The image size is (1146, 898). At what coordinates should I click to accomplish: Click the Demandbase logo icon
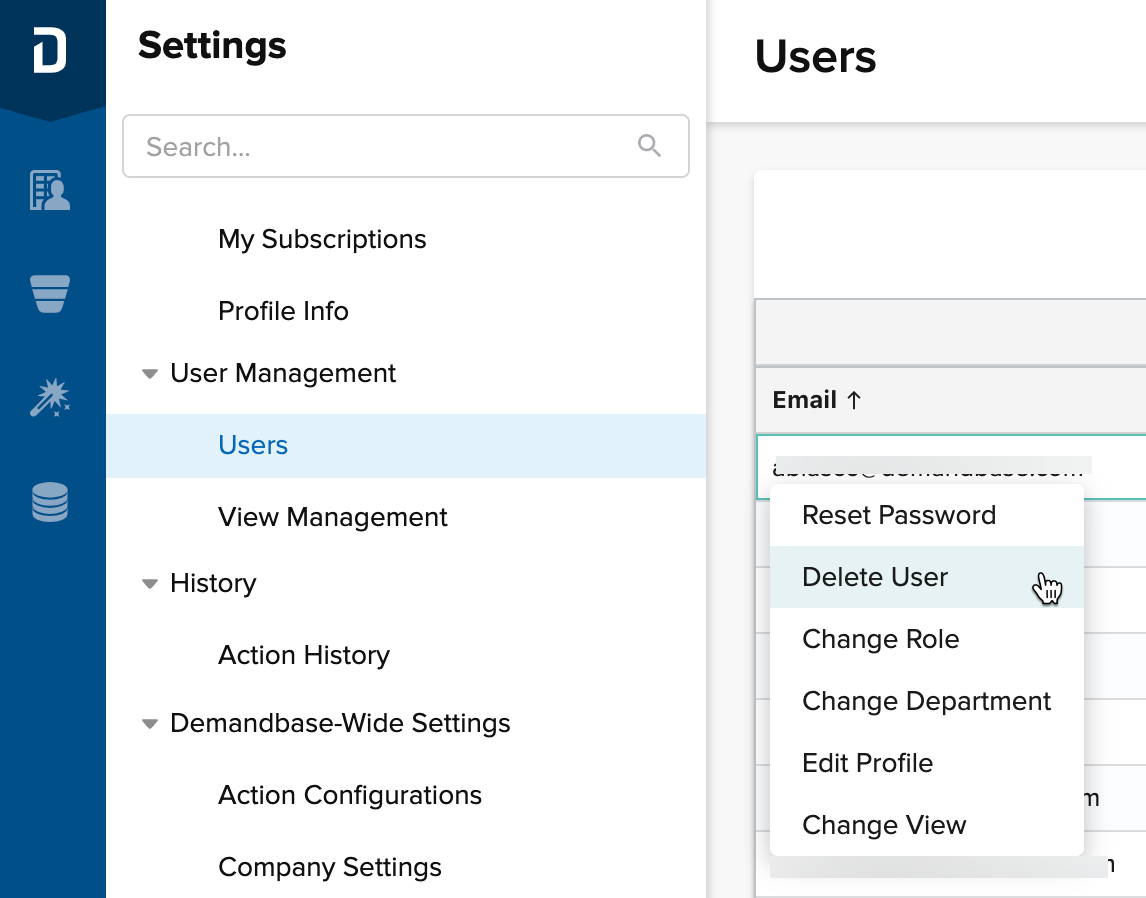(50, 50)
